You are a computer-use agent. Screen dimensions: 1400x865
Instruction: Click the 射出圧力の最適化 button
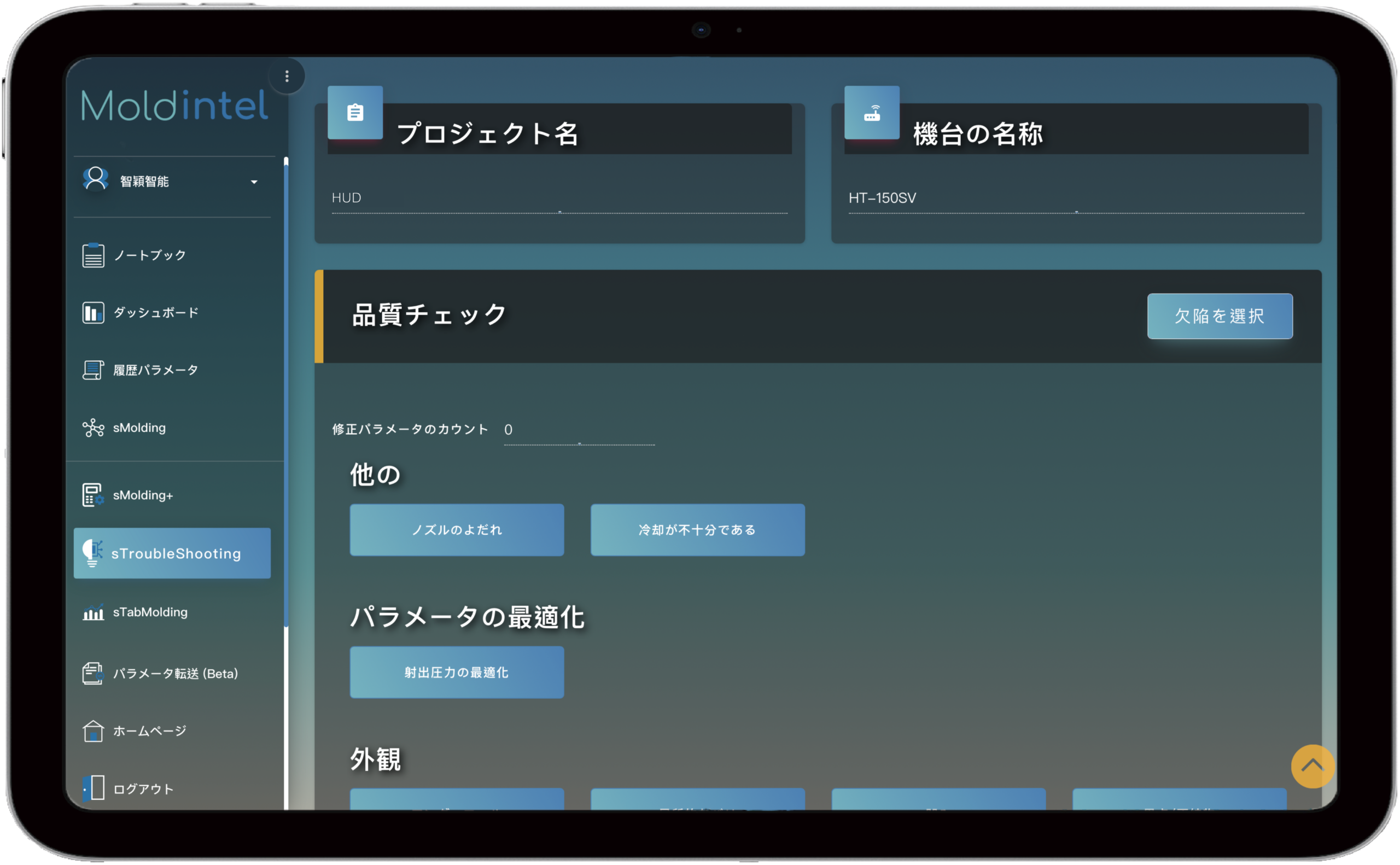(457, 672)
